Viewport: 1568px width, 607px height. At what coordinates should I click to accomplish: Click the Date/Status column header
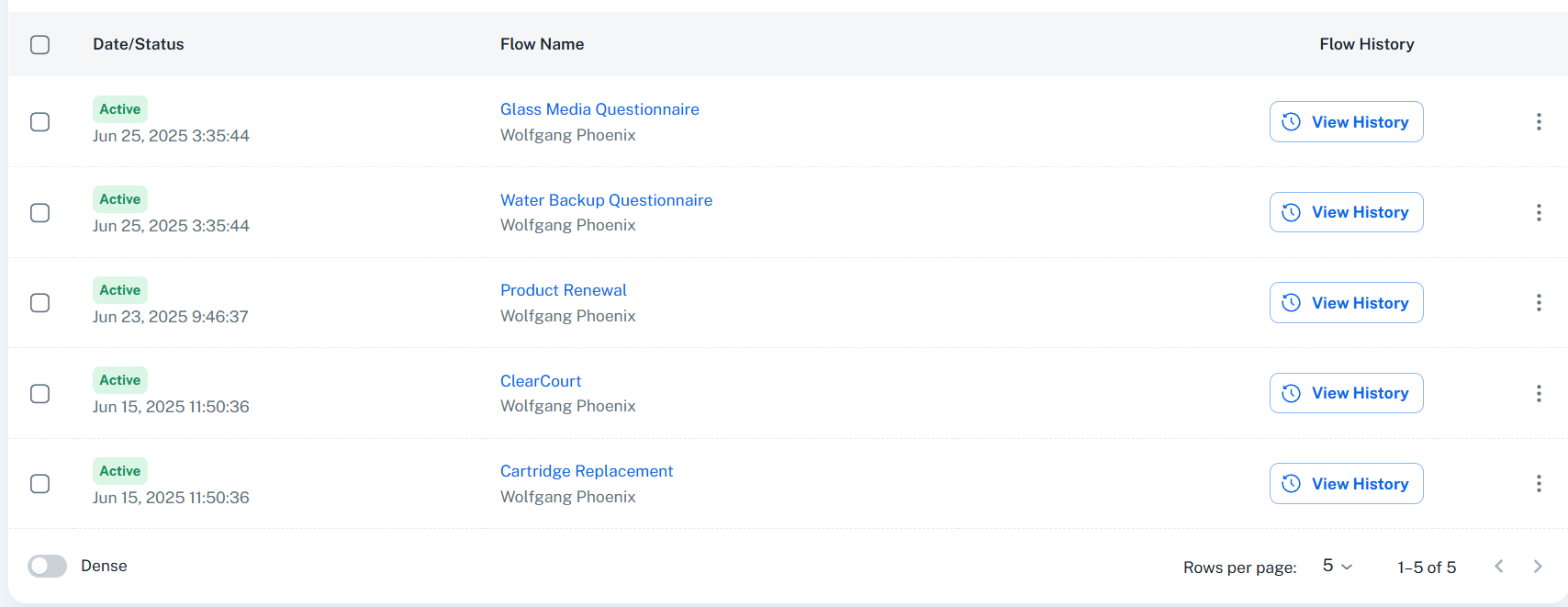tap(138, 44)
